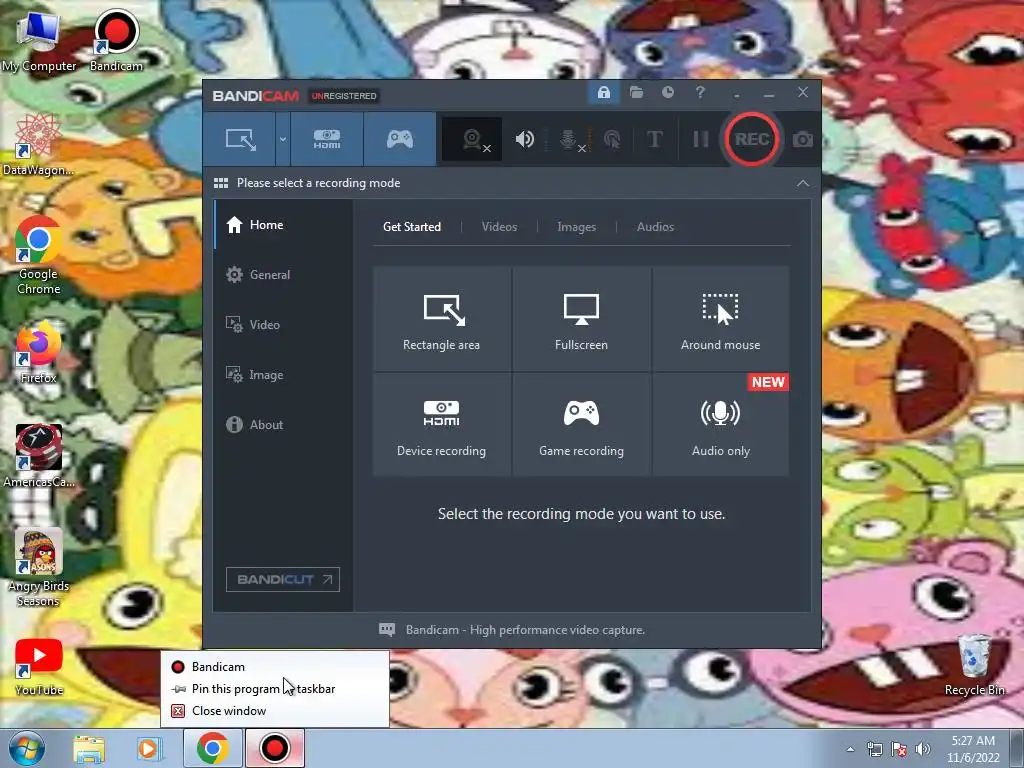
Task: Select the My Computer desktop icon
Action: pyautogui.click(x=39, y=42)
